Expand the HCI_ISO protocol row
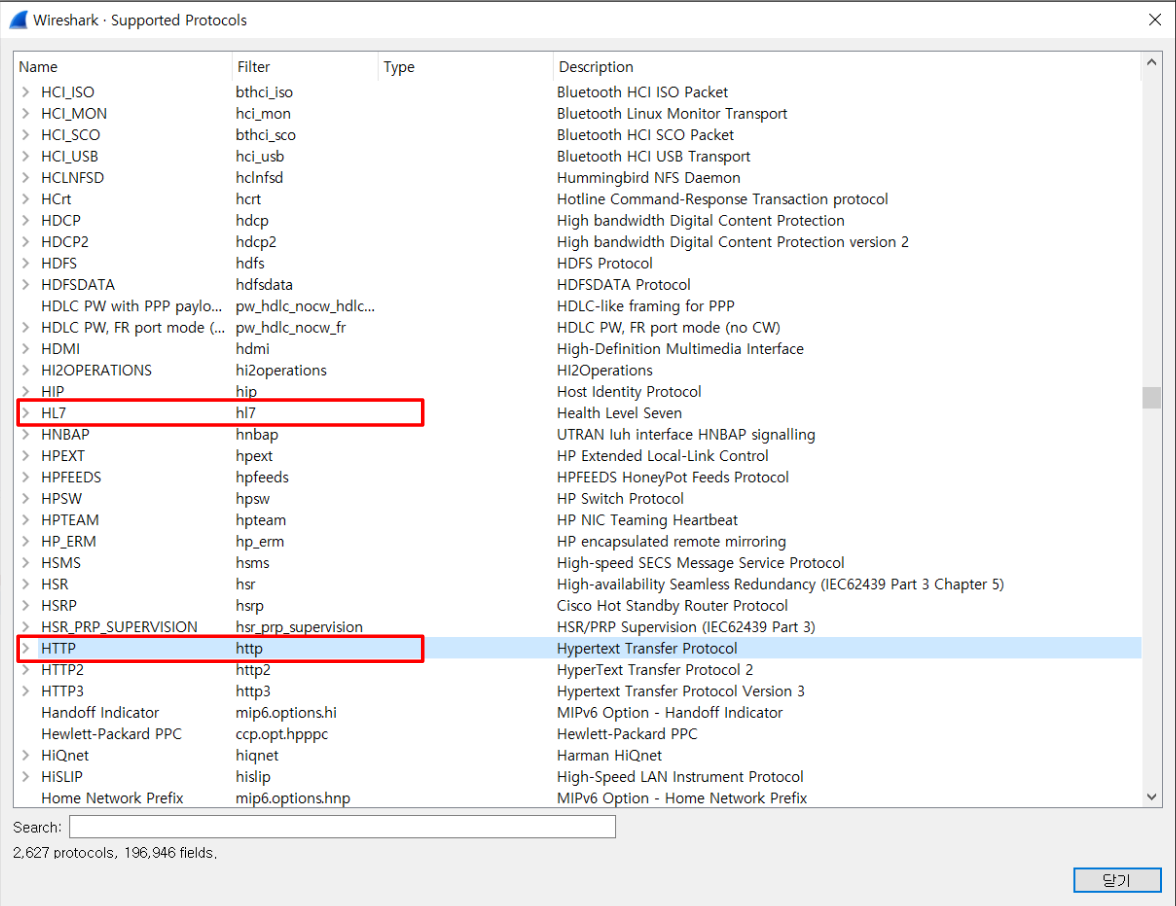The image size is (1176, 906). pos(26,92)
